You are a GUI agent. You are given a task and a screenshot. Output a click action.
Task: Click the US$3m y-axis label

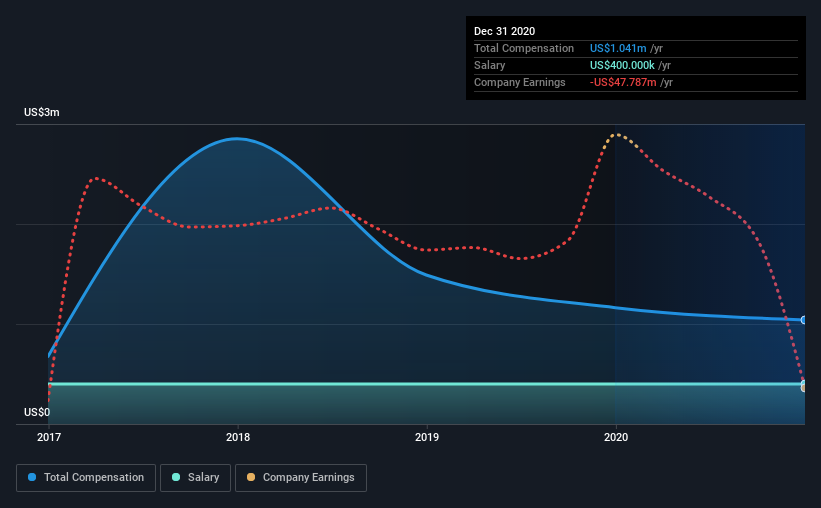pos(41,113)
